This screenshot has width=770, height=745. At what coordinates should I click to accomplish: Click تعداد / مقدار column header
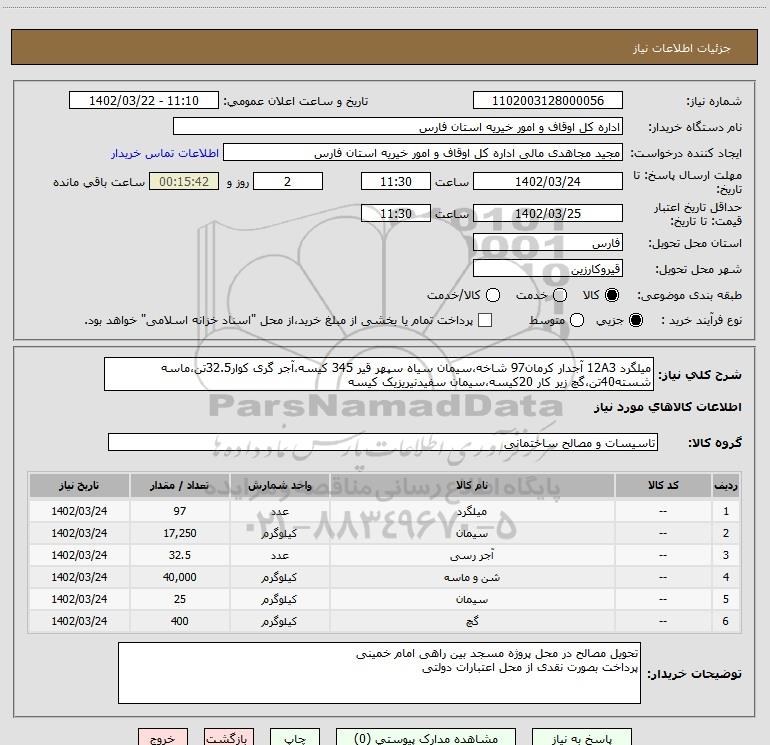click(x=179, y=485)
